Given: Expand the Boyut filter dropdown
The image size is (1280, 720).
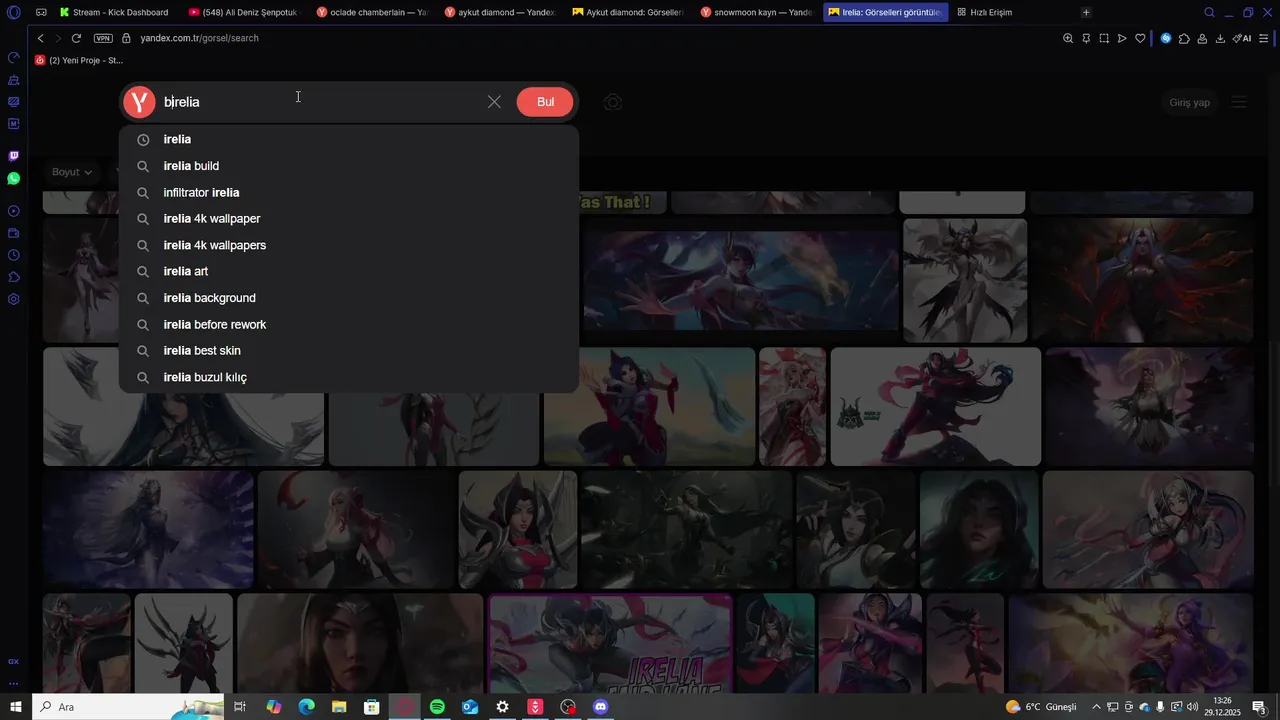Looking at the screenshot, I should point(72,172).
